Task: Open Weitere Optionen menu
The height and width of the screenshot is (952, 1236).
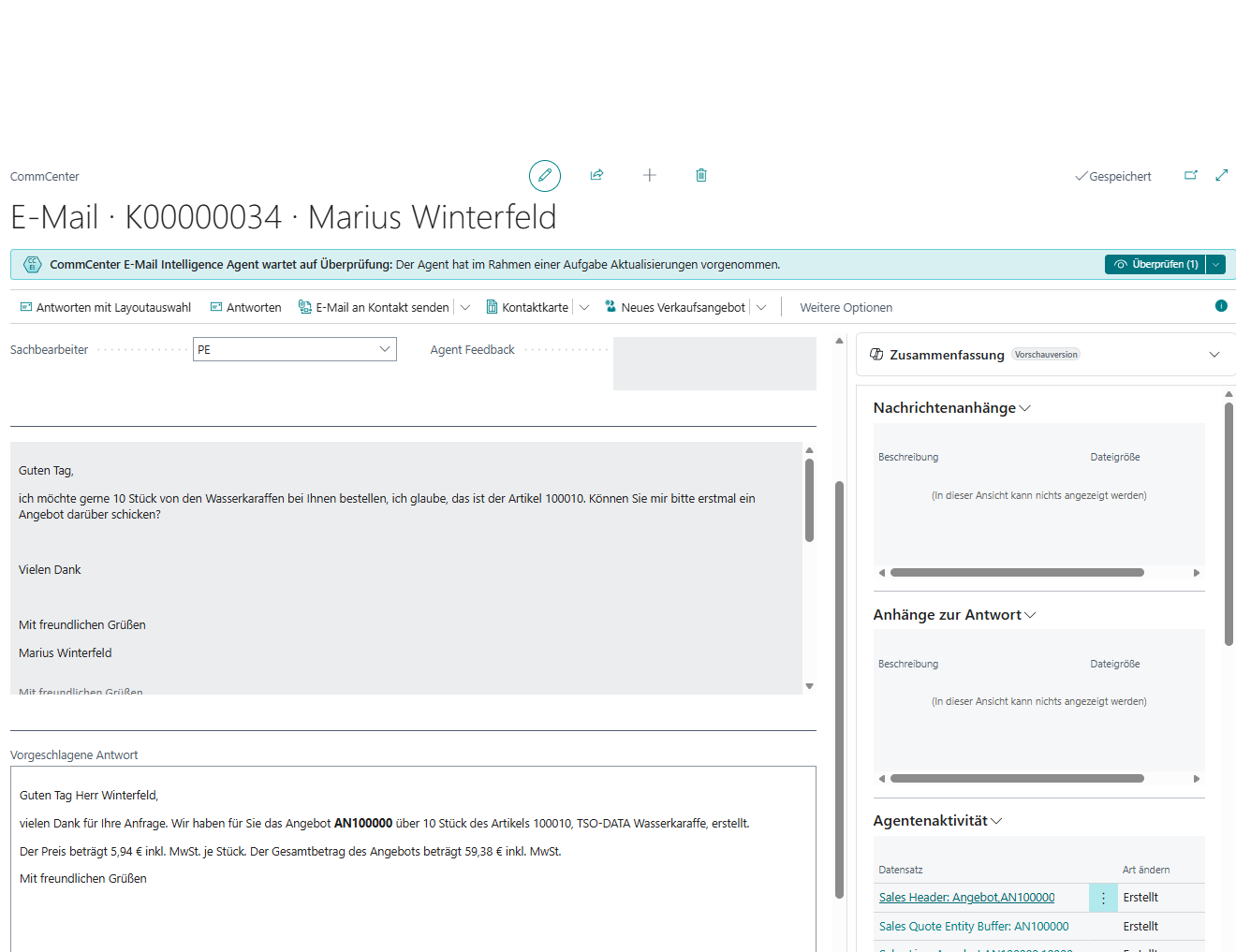Action: tap(846, 307)
